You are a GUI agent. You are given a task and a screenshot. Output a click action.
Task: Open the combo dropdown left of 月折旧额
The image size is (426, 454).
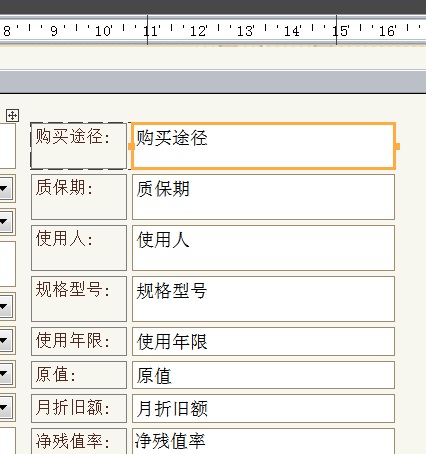click(5, 407)
